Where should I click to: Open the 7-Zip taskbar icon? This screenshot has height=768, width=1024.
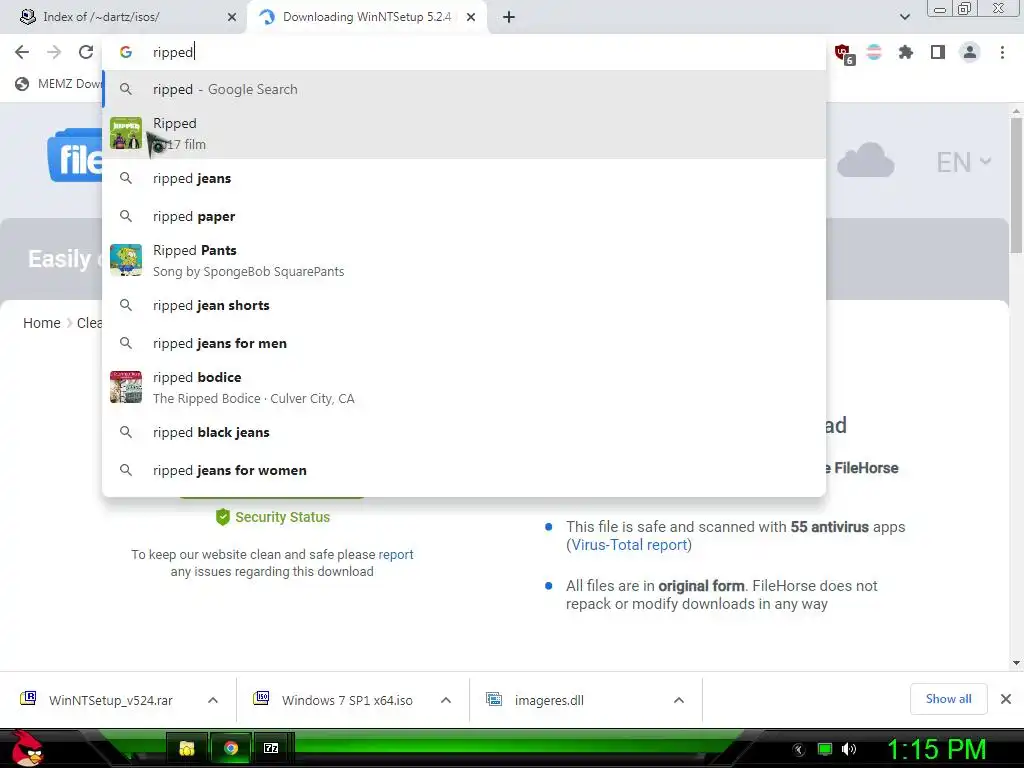(x=271, y=748)
